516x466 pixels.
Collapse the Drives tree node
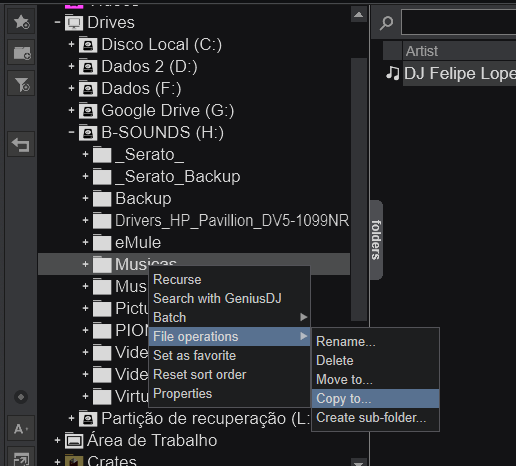[57, 22]
